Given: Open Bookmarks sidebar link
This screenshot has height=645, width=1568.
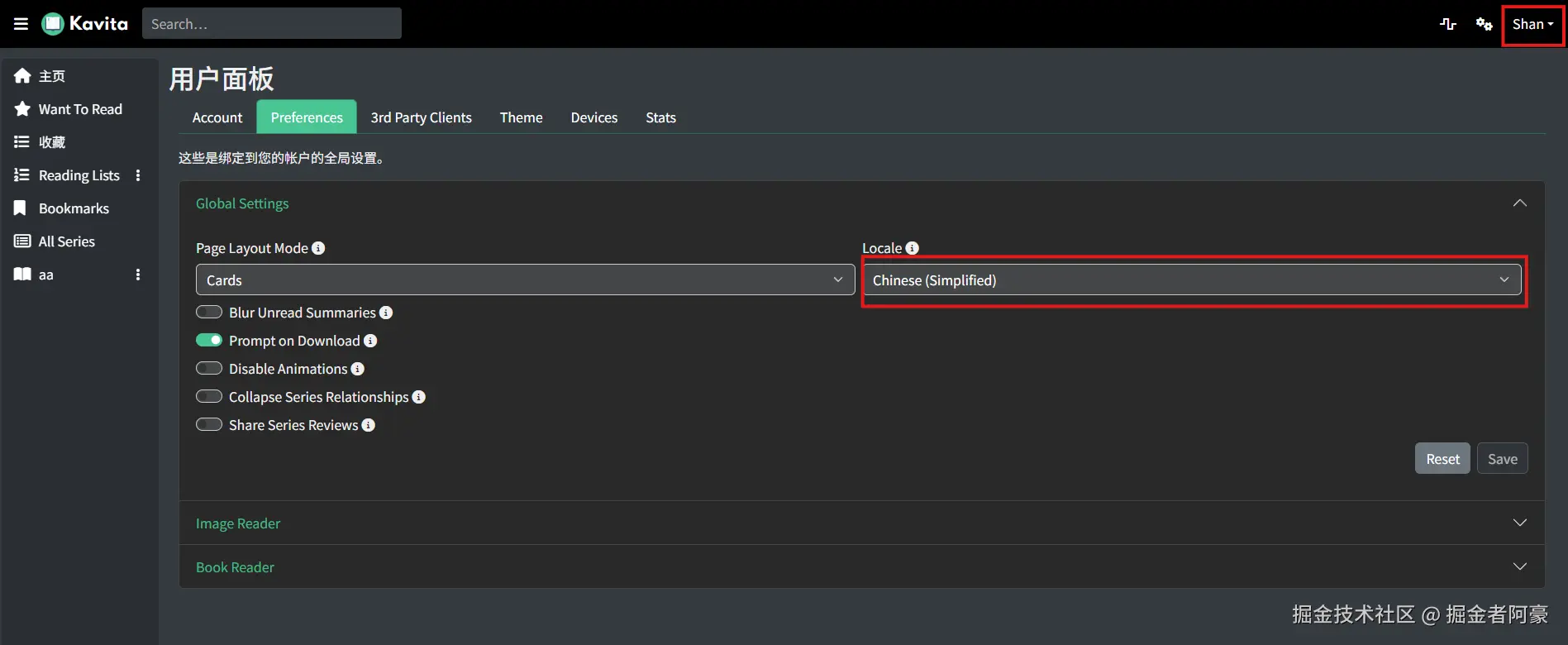Looking at the screenshot, I should click(x=74, y=208).
